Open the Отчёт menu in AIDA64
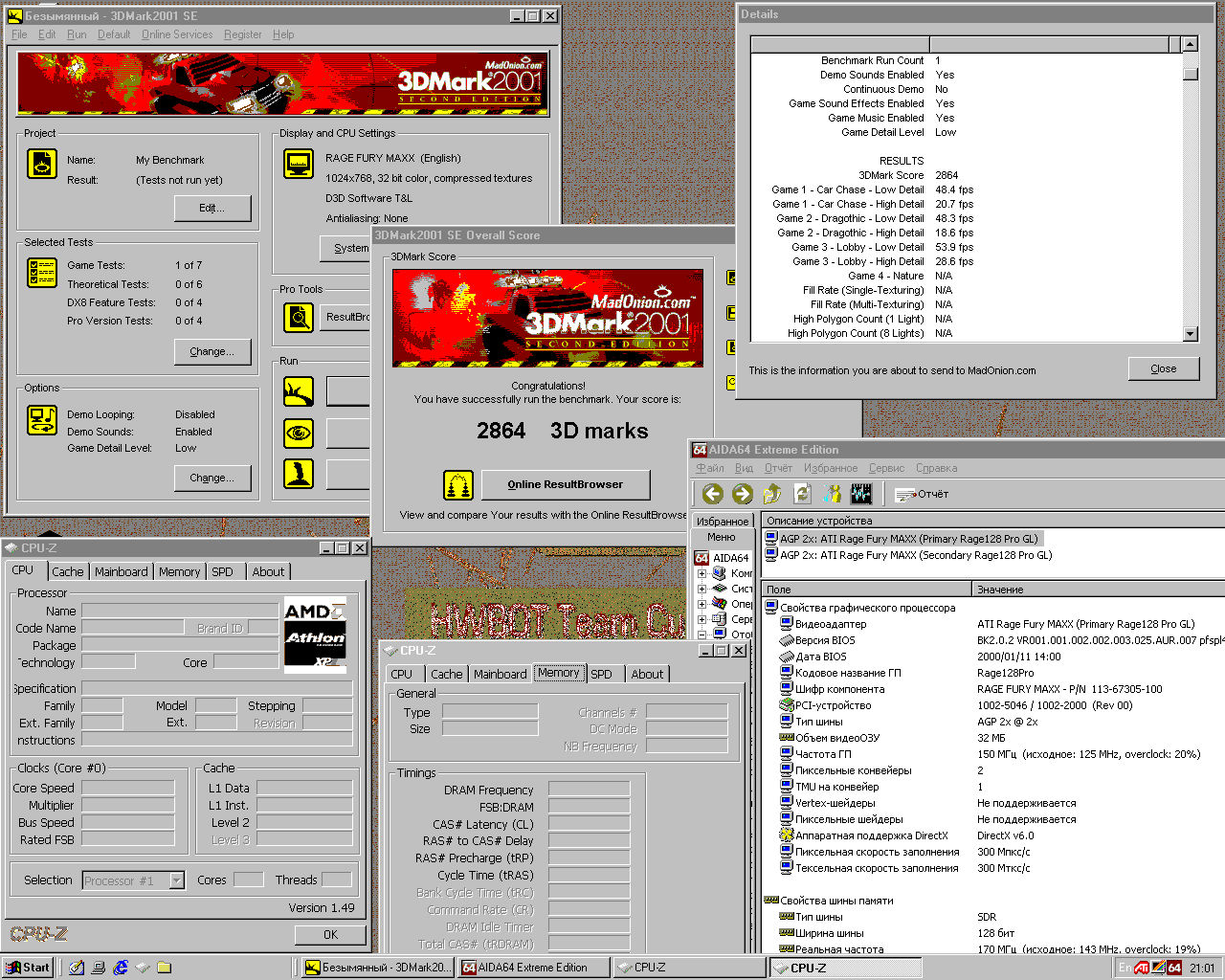 coord(778,468)
